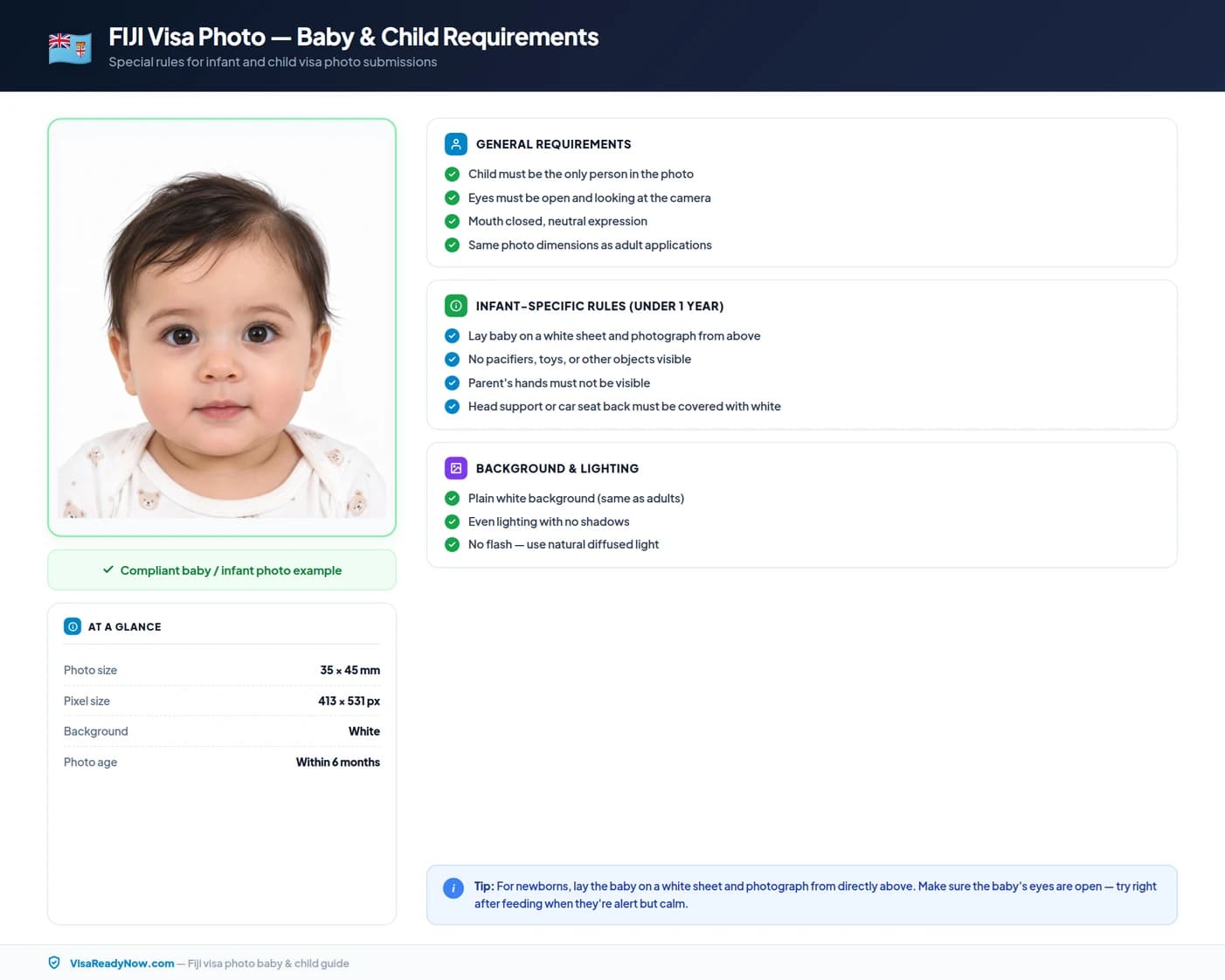The image size is (1225, 980).
Task: Click the checkmark in compliant photo caption
Action: 108,569
